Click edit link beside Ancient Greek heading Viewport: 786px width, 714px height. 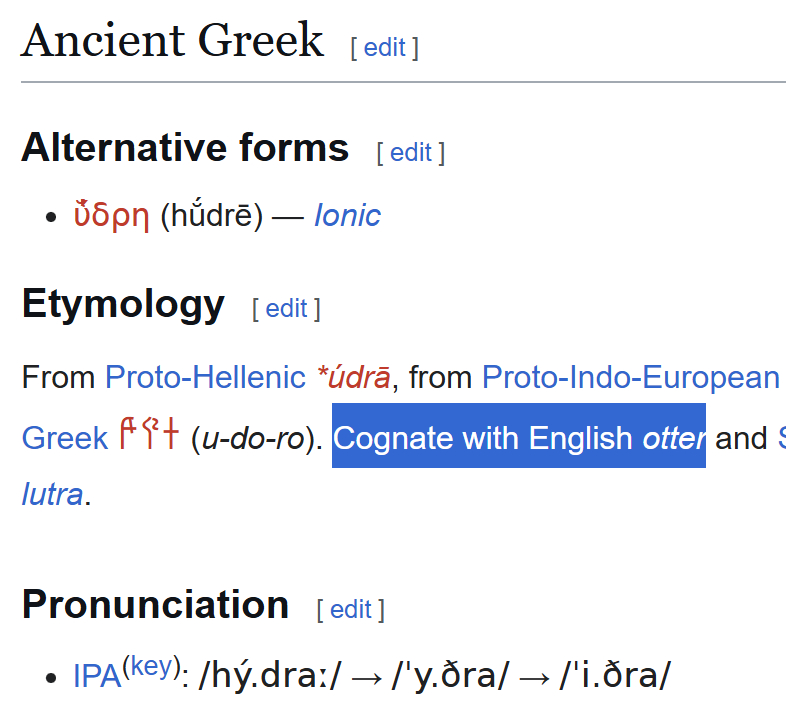(384, 47)
